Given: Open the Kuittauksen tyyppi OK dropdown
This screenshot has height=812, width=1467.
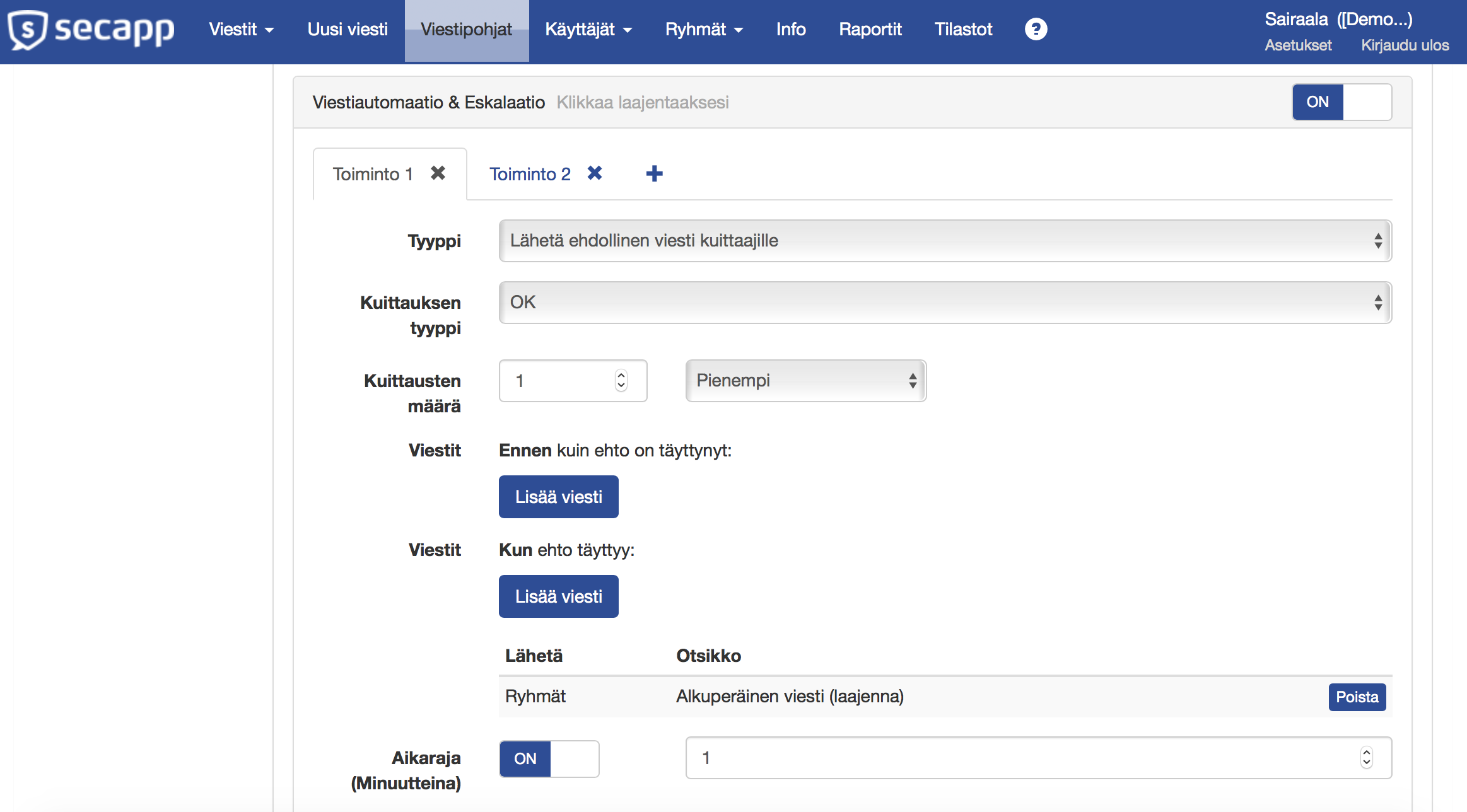Looking at the screenshot, I should pos(944,303).
